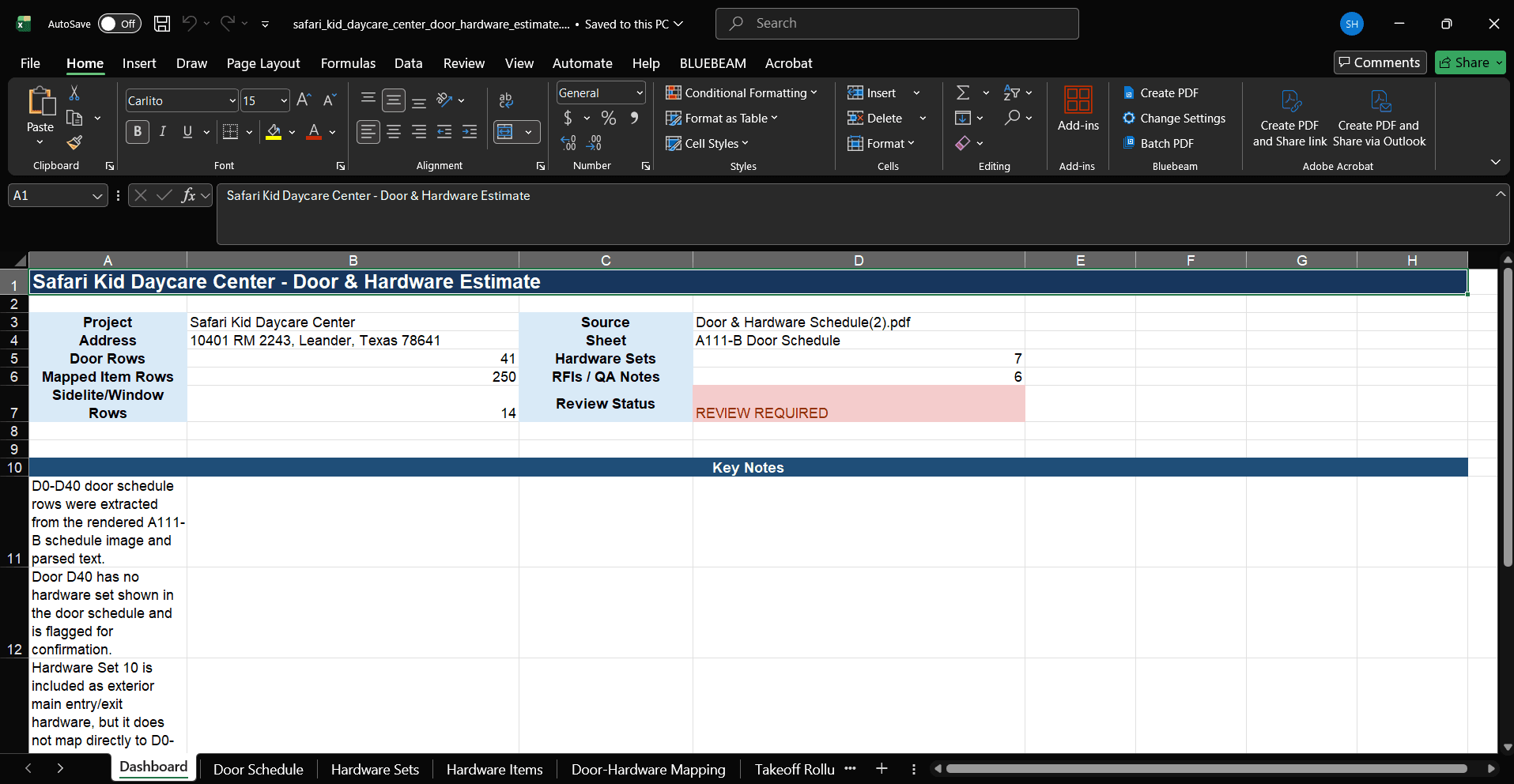The height and width of the screenshot is (784, 1514).
Task: Toggle Italic formatting
Action: (x=162, y=132)
